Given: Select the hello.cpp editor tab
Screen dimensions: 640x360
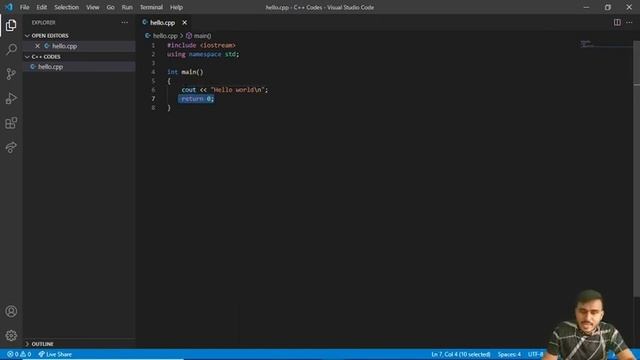Looking at the screenshot, I should pos(162,22).
